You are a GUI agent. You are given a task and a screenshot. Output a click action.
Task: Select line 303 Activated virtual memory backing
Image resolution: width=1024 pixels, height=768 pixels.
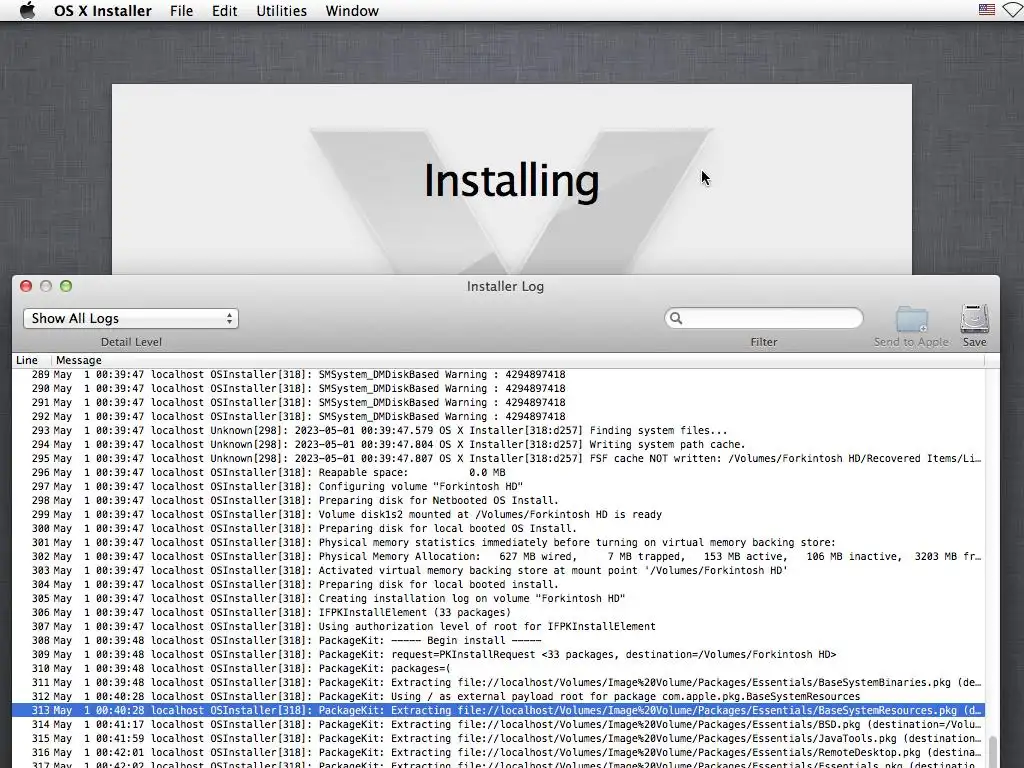coord(498,571)
